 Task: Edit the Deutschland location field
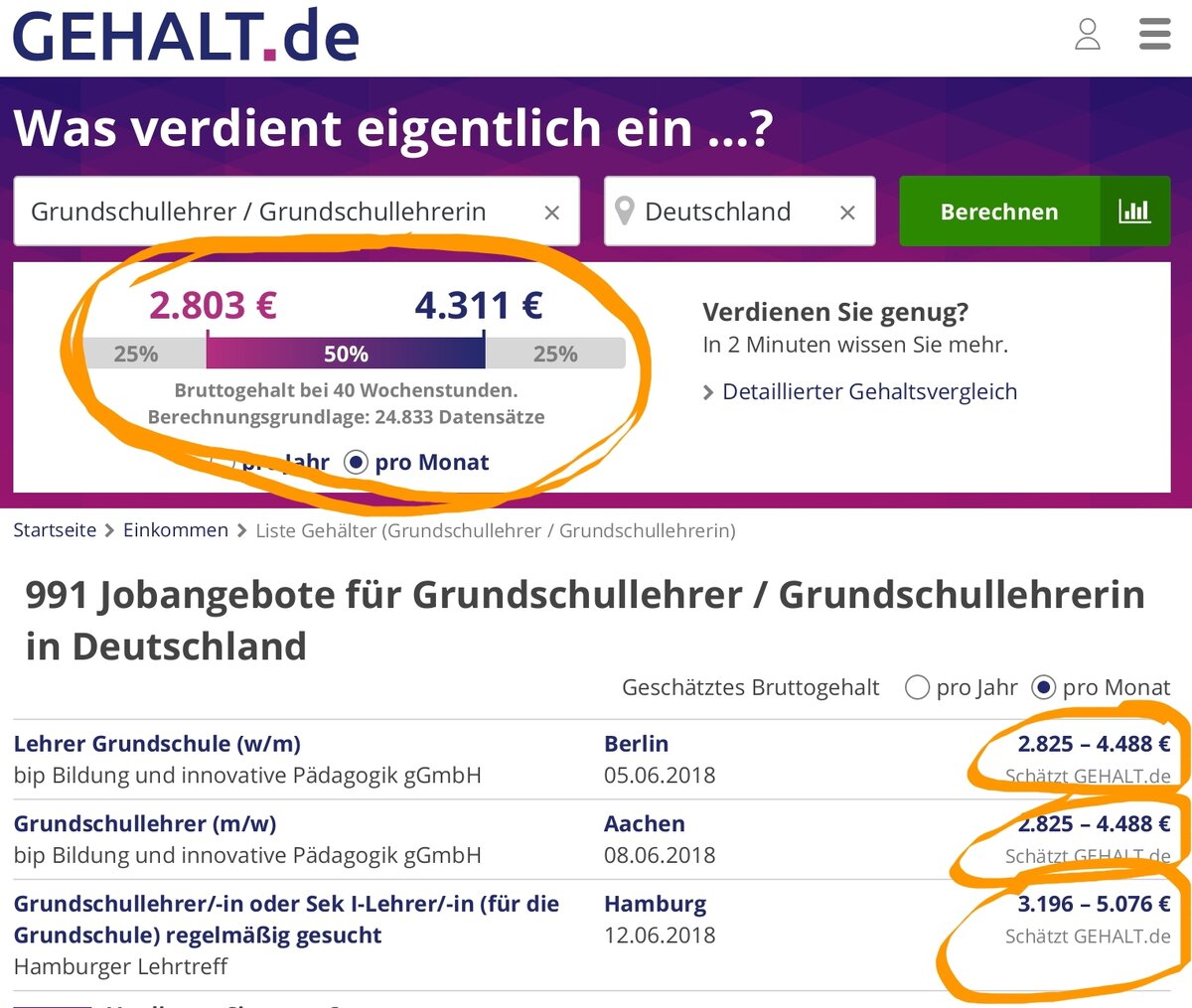739,211
